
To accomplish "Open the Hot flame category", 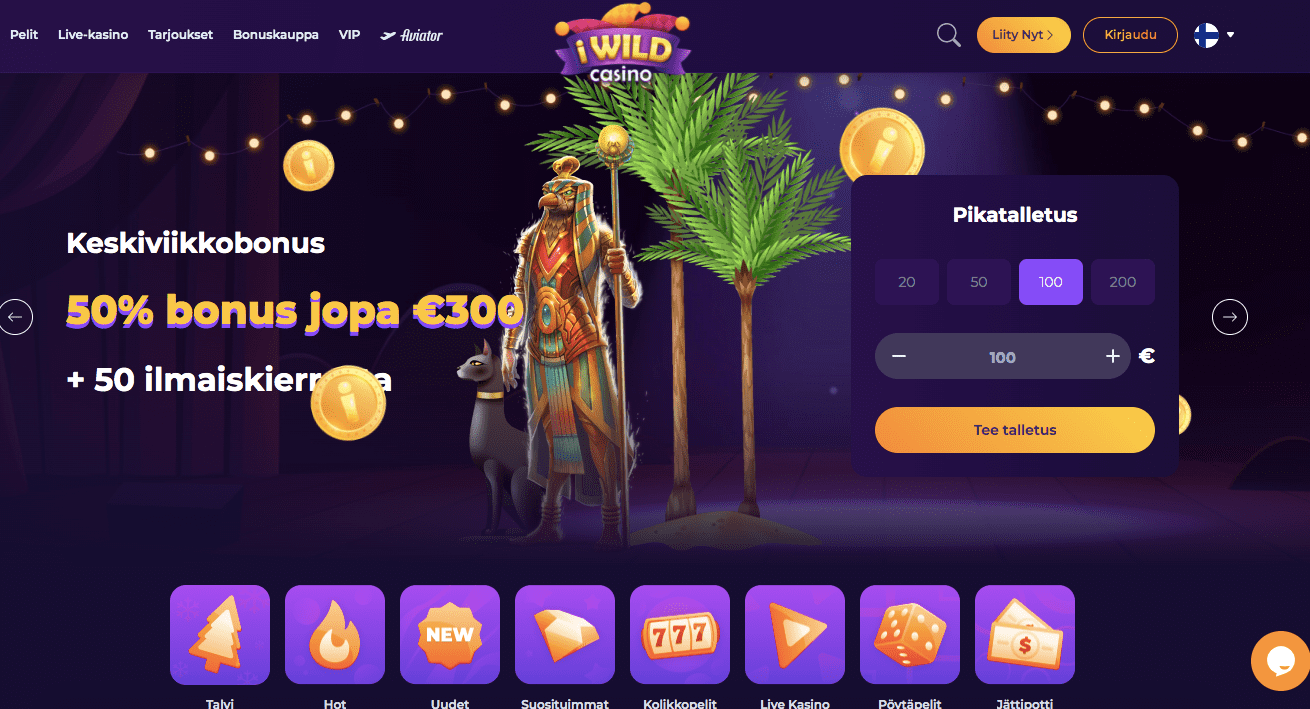I will tap(335, 635).
